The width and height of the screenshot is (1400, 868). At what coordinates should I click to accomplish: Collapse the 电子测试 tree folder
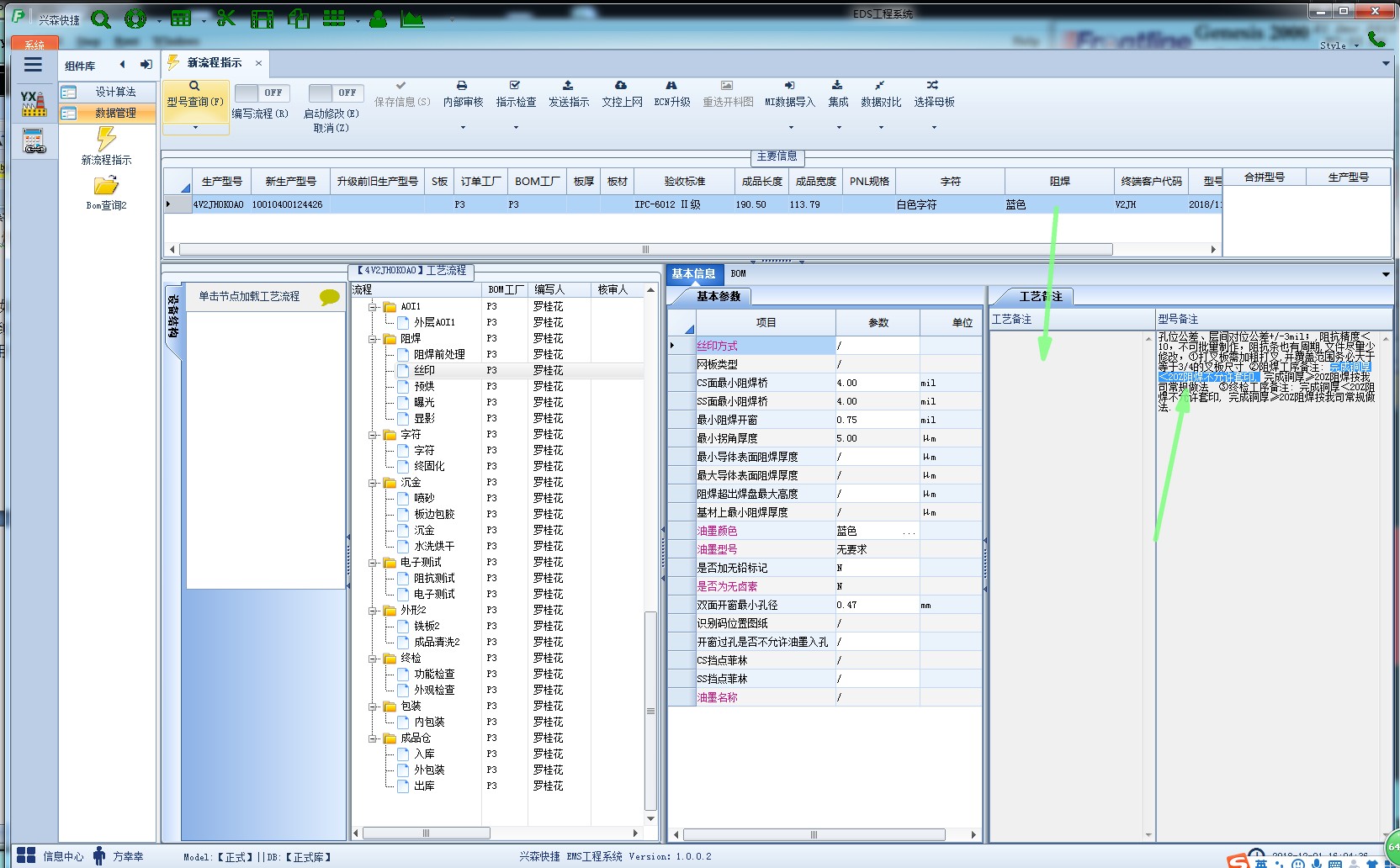(x=373, y=563)
